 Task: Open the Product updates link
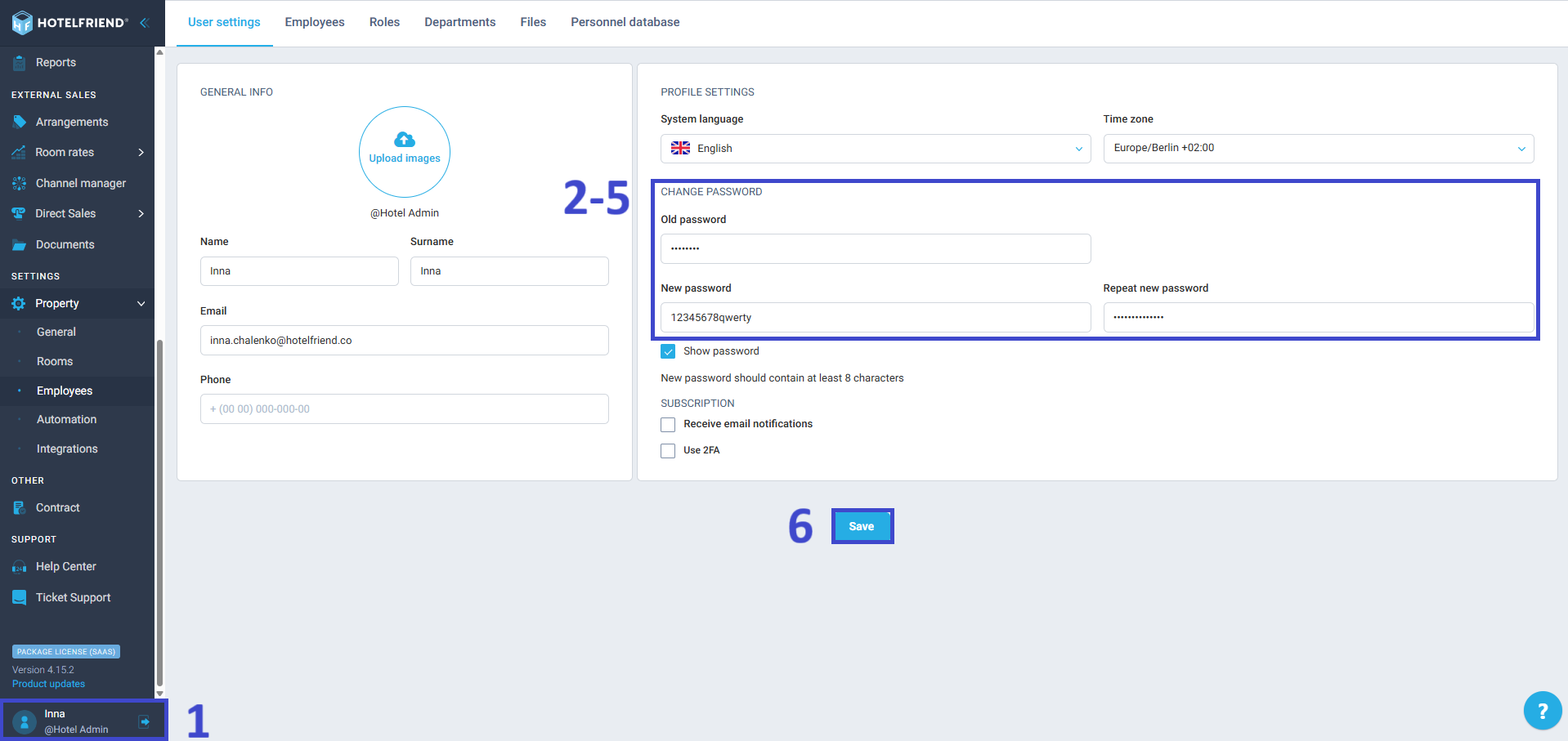(x=48, y=684)
